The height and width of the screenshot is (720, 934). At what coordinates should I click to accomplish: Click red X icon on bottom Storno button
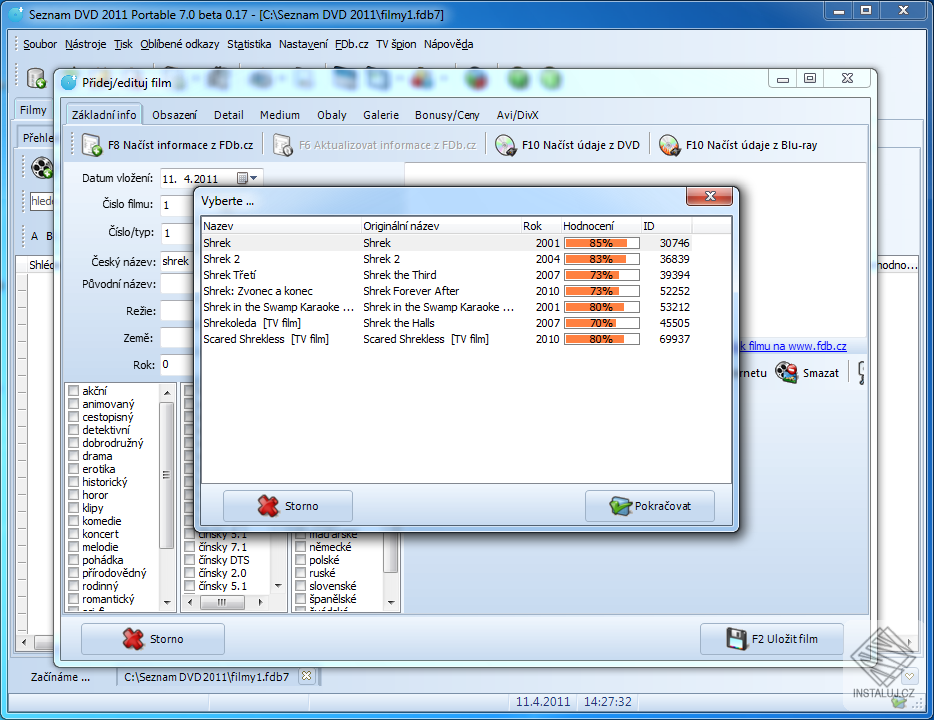pyautogui.click(x=133, y=639)
